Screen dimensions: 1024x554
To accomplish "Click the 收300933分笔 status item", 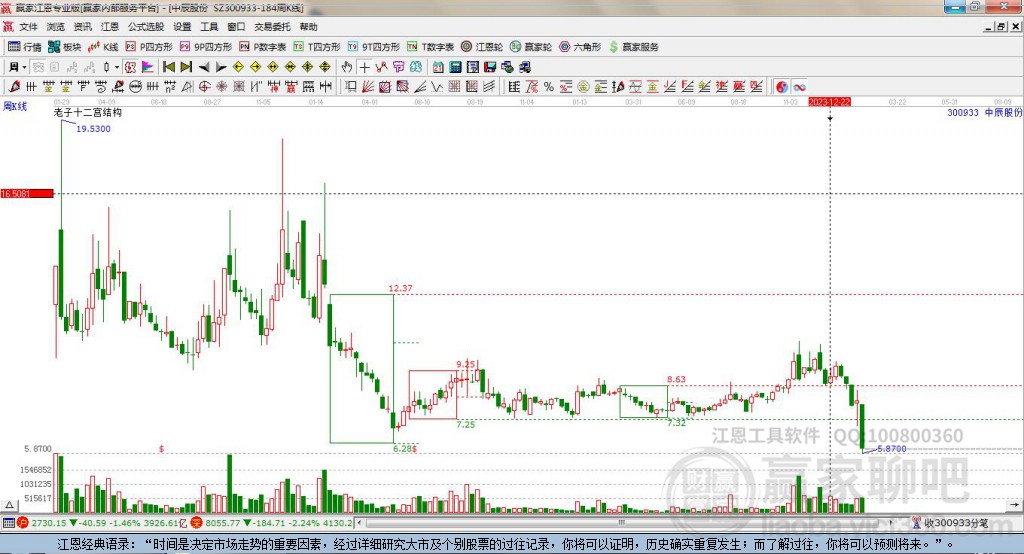I will coord(951,523).
